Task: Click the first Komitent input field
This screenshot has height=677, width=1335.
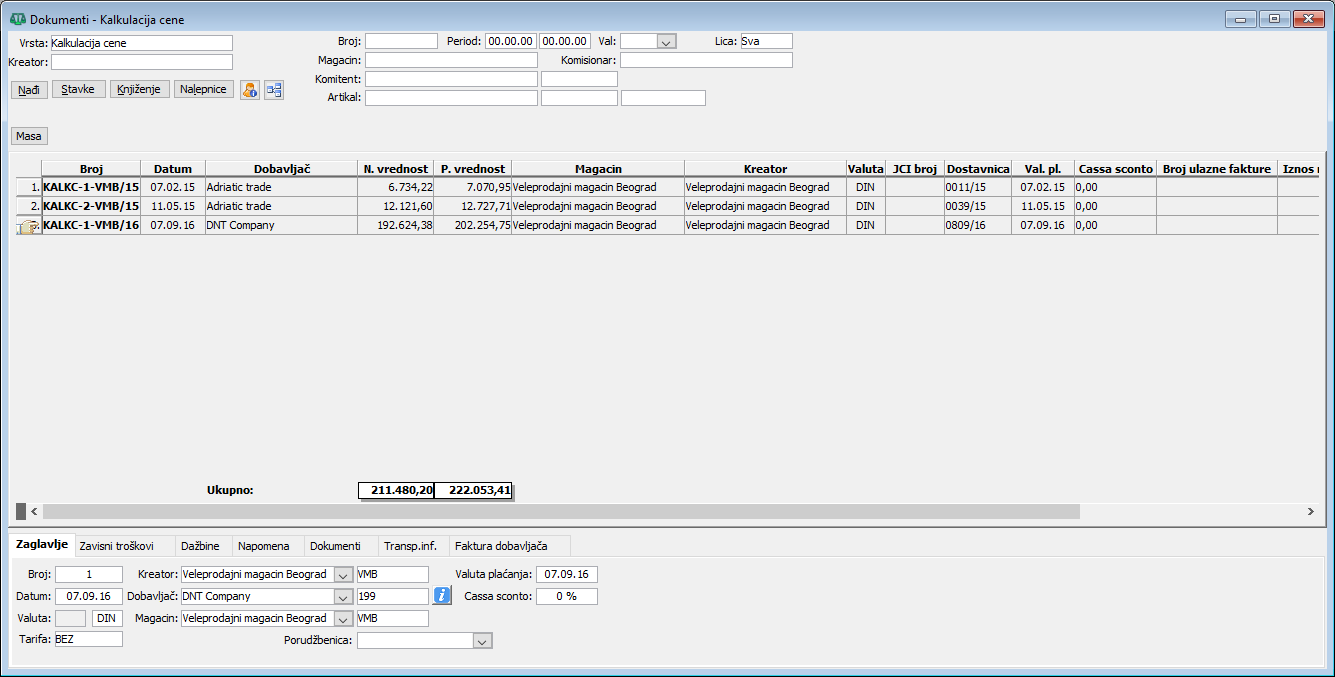Action: [451, 79]
